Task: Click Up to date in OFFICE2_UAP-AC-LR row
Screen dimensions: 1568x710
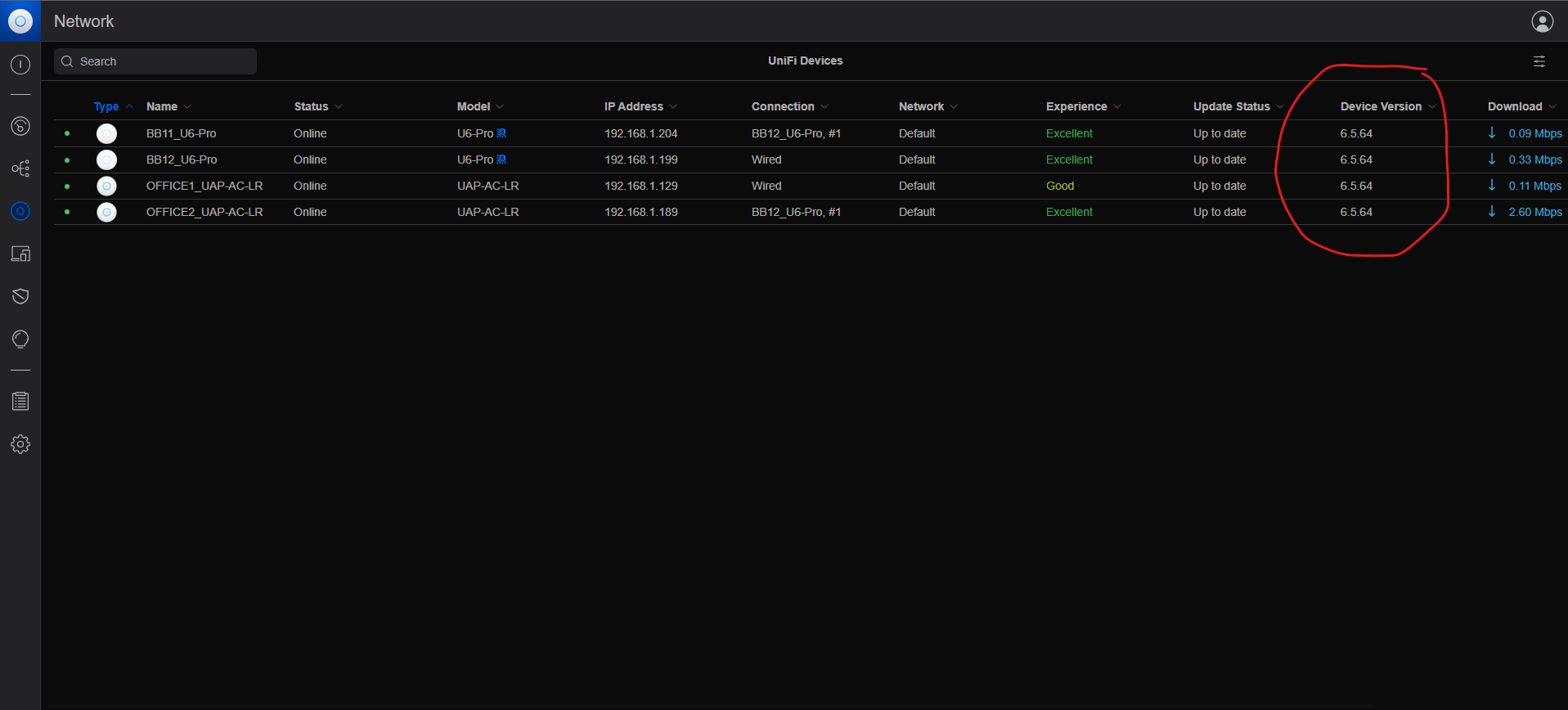Action: [1220, 212]
